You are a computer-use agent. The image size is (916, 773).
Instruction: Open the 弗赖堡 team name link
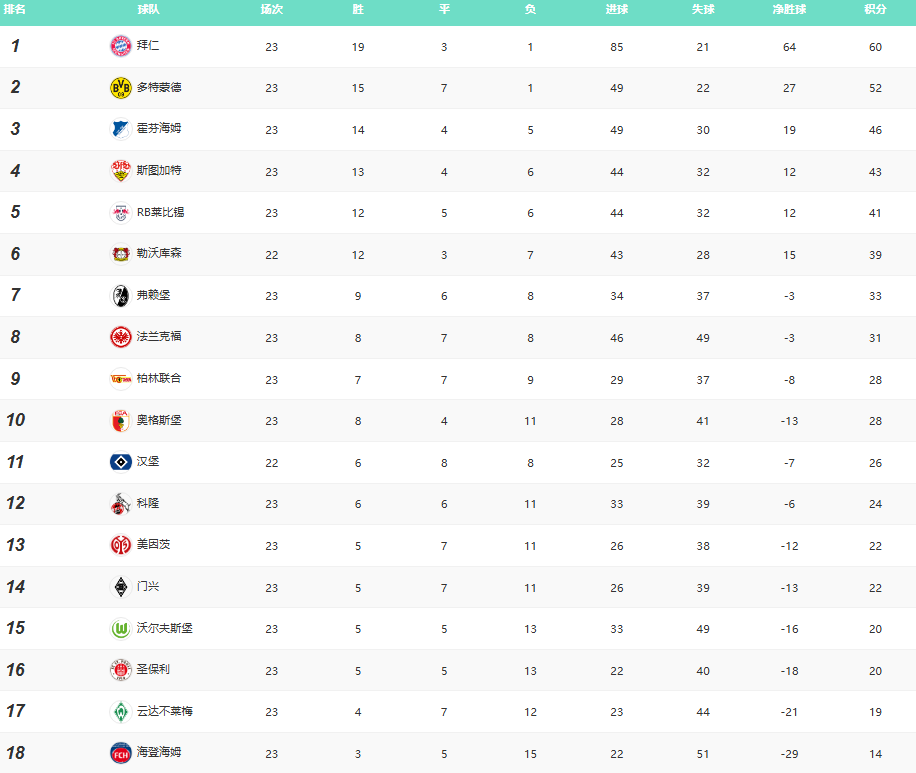tap(153, 296)
